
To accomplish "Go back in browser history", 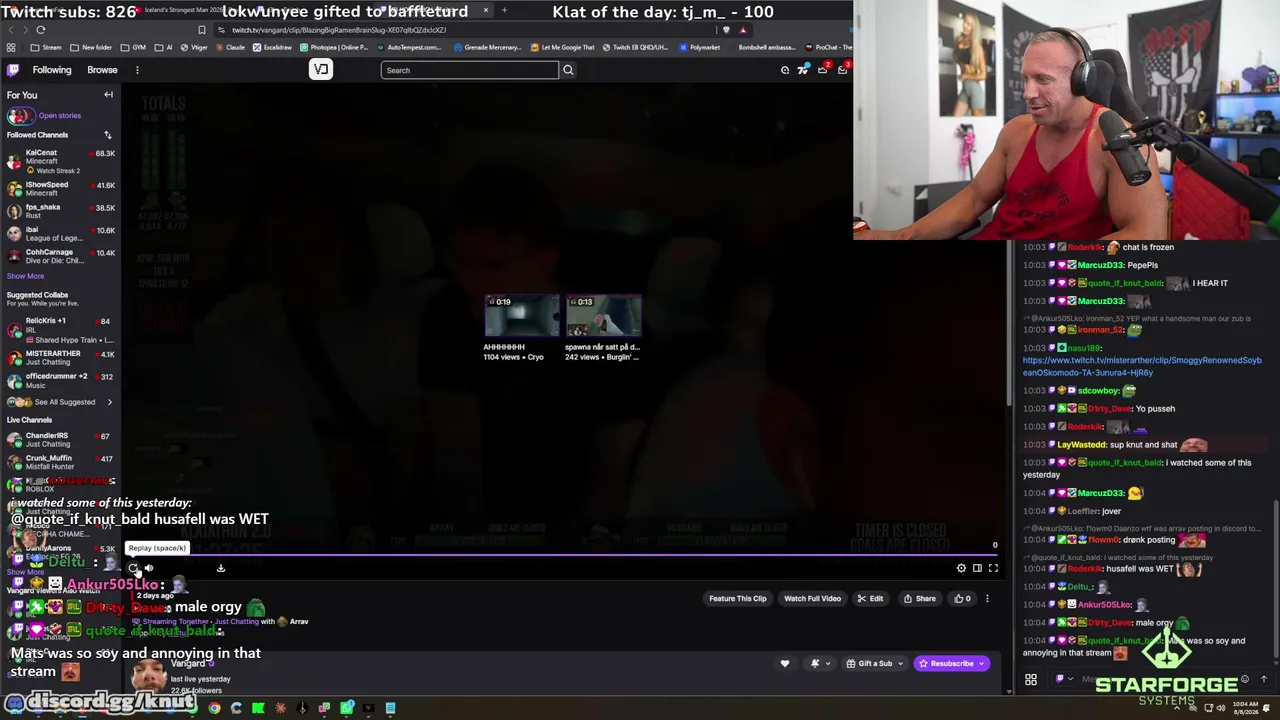I will click(x=11, y=30).
